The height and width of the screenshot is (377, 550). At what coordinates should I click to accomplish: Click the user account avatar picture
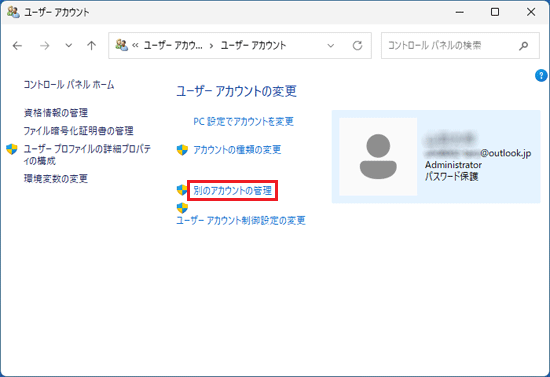(x=378, y=156)
